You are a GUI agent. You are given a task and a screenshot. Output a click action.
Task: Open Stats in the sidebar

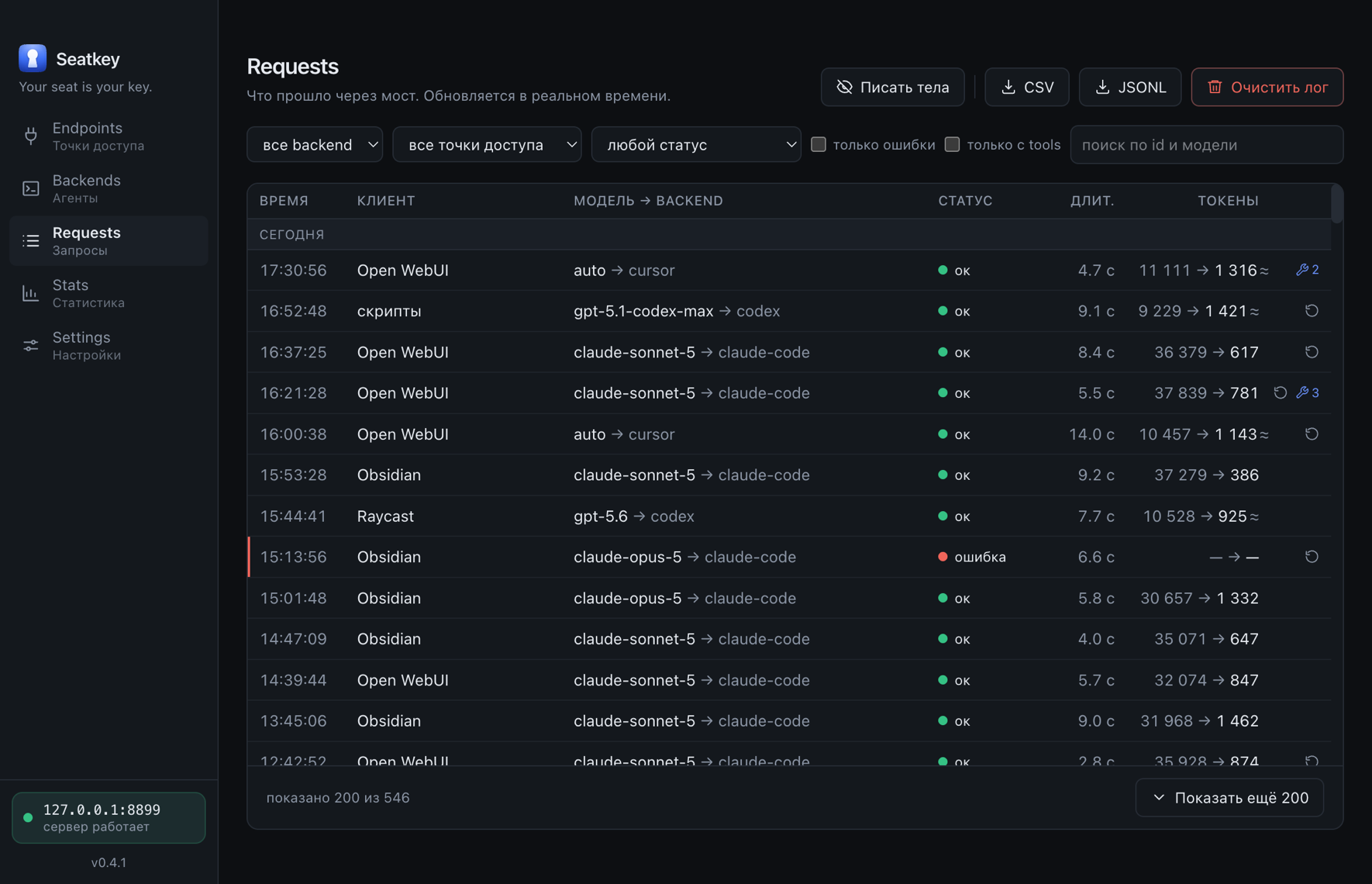[x=109, y=293]
